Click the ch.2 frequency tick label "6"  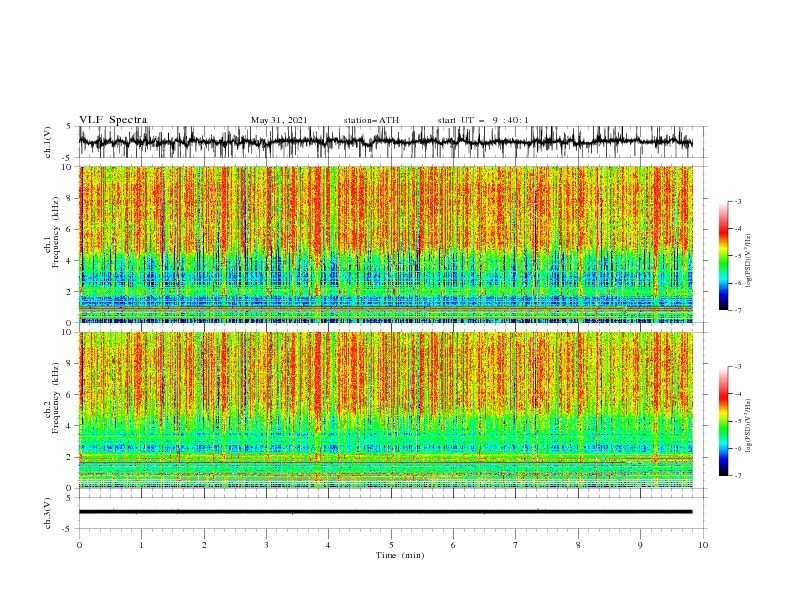click(69, 395)
